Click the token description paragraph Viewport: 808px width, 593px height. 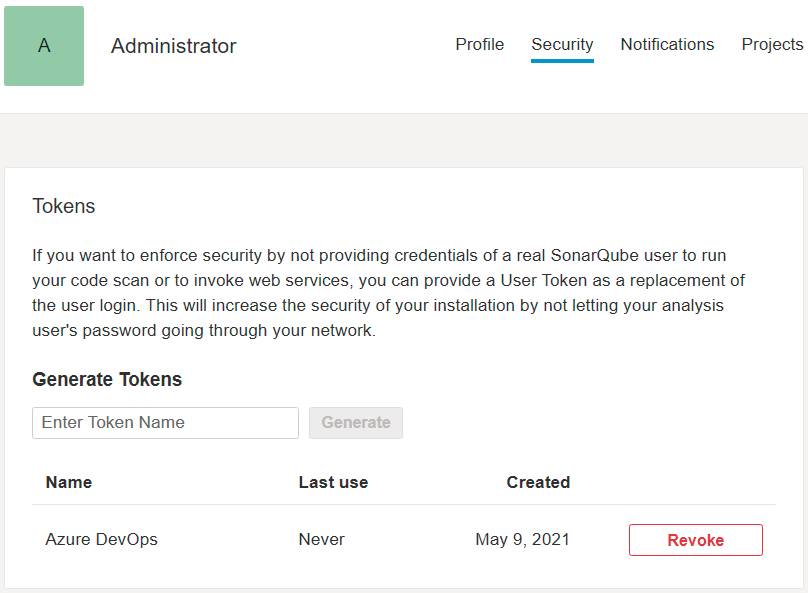click(389, 293)
